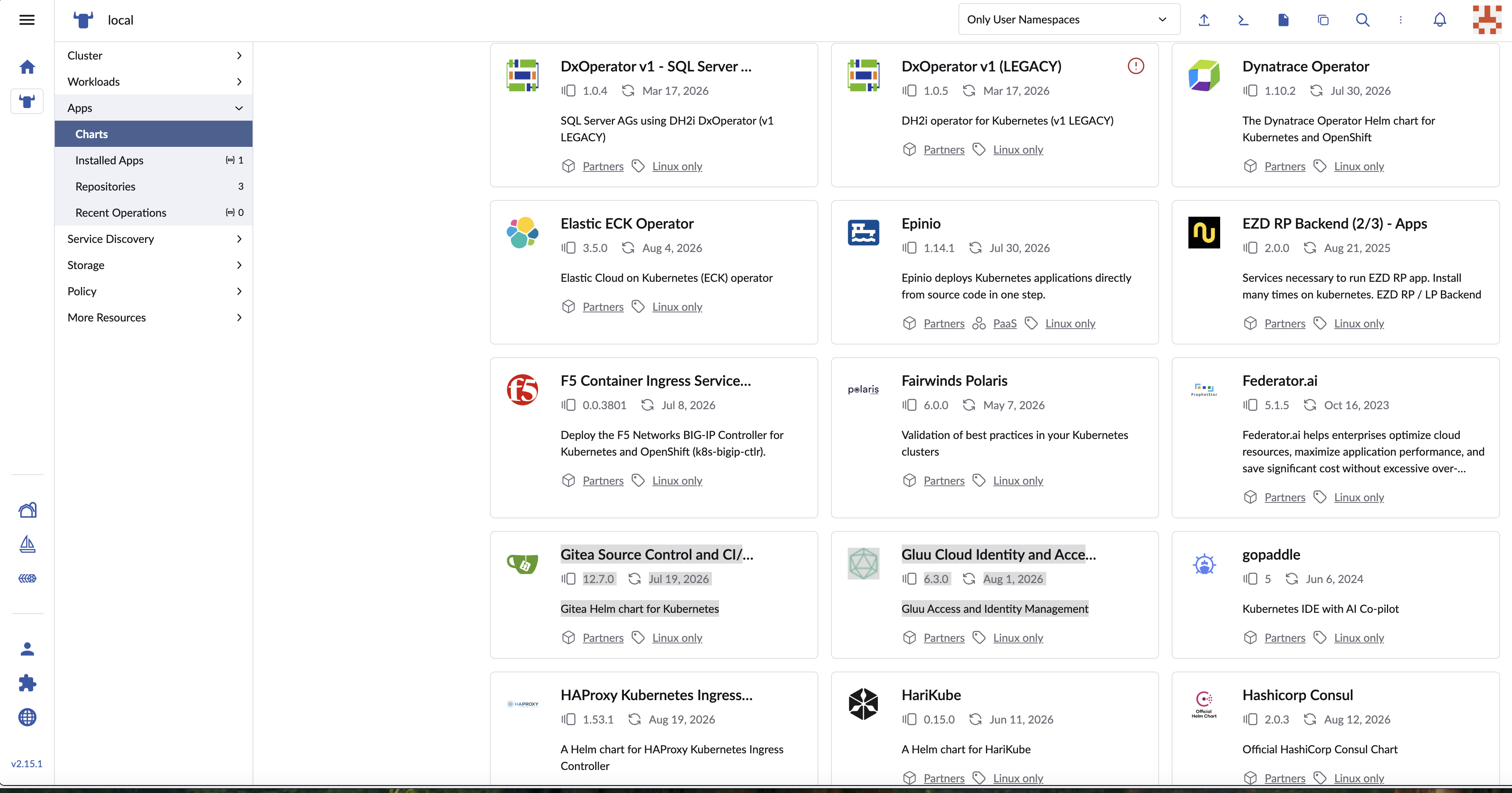Collapse the Apps section

154,108
